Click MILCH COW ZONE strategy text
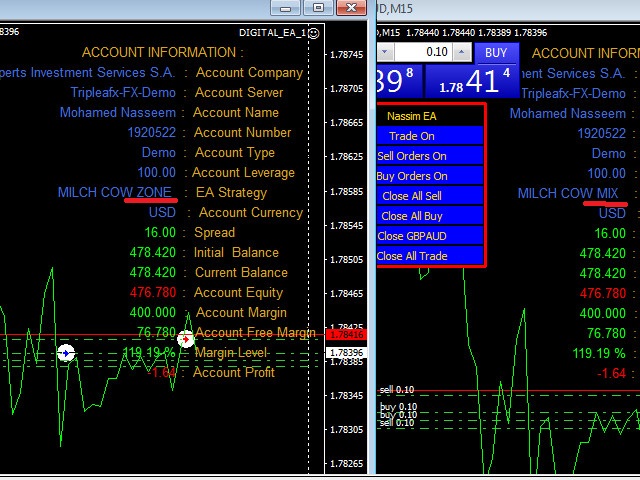 click(x=114, y=192)
